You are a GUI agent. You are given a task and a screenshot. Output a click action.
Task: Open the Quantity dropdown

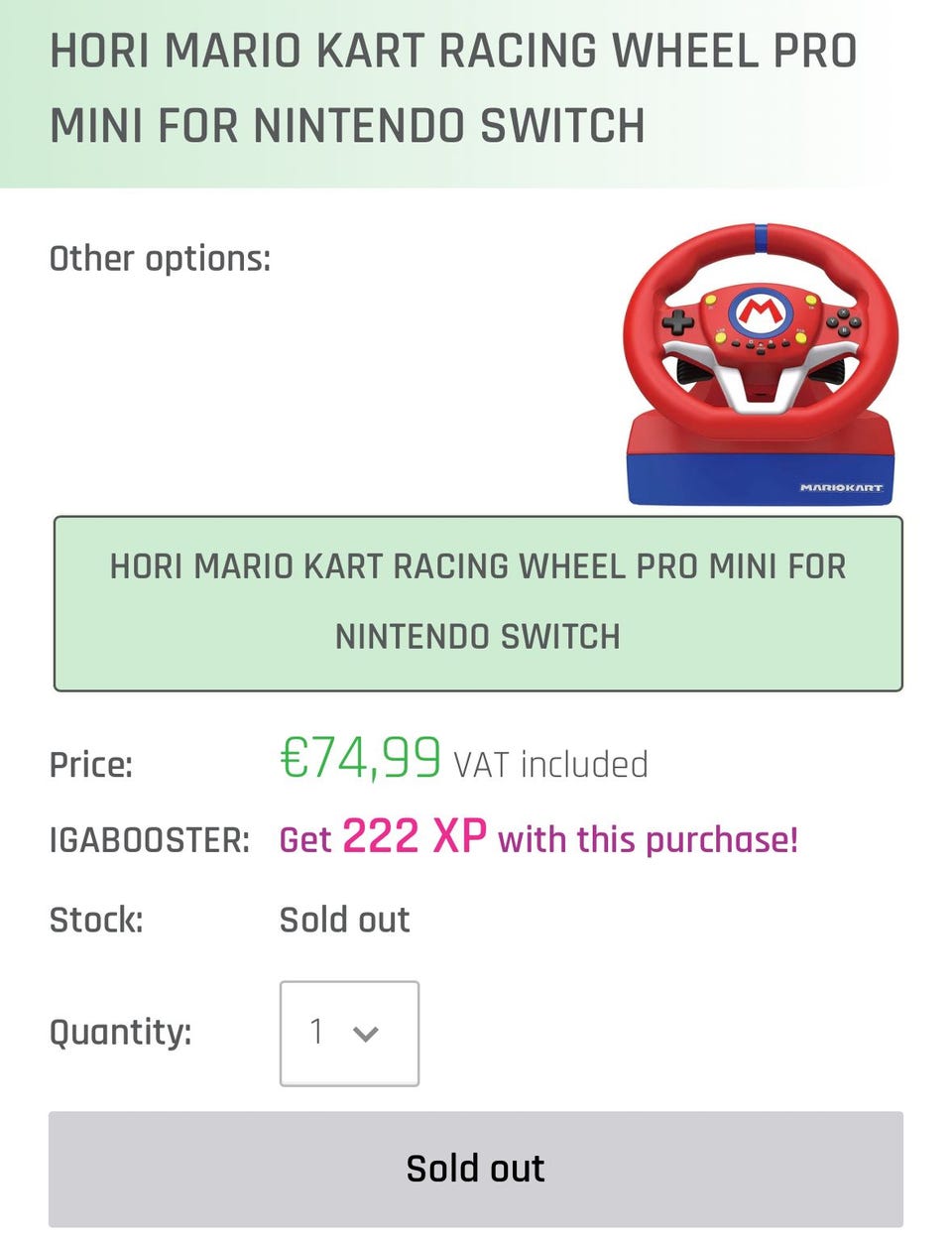pos(349,1033)
